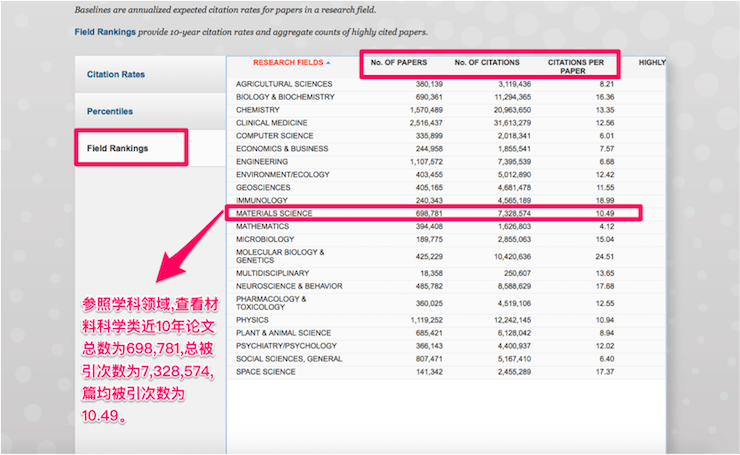
Task: Open the Citation Rates tab
Action: click(116, 74)
